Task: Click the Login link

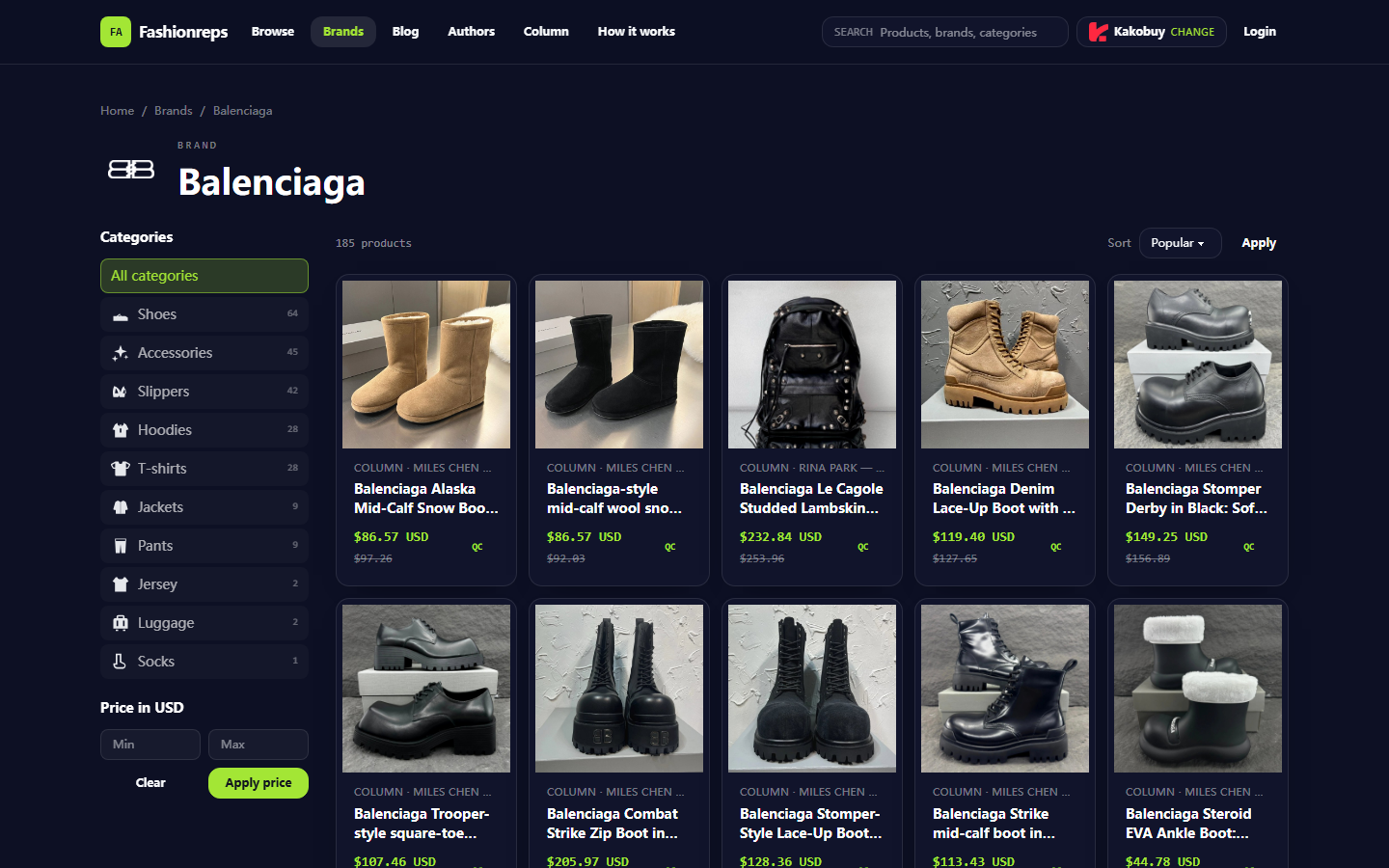Action: coord(1260,32)
